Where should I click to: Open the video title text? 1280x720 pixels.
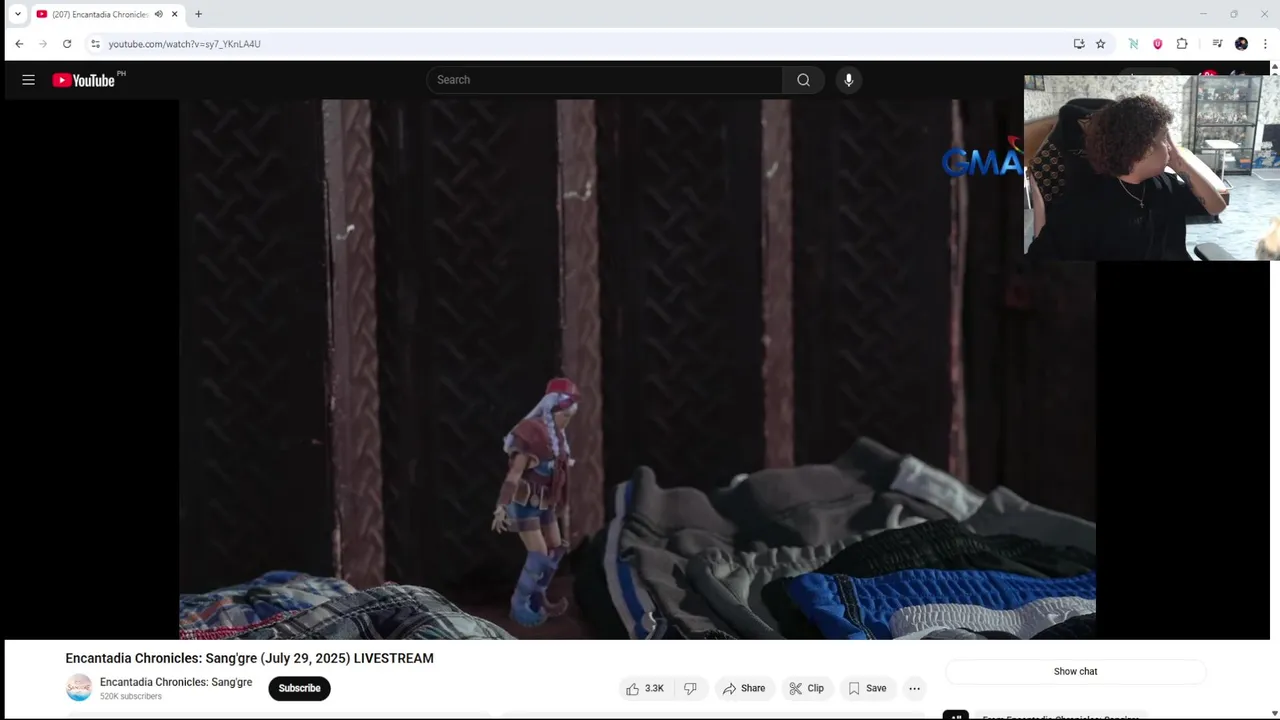click(x=250, y=658)
